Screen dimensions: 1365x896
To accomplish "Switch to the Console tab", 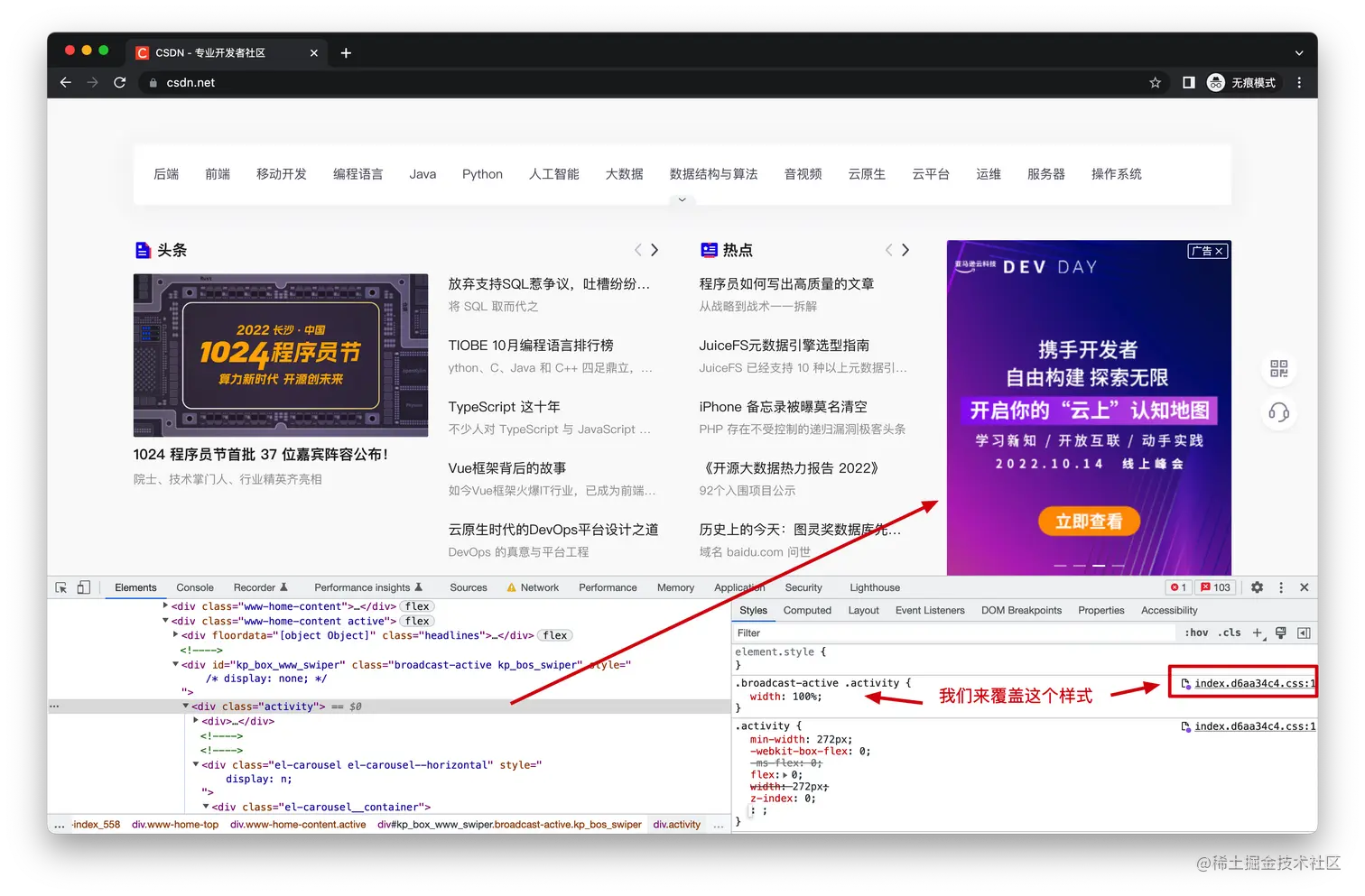I will coord(195,587).
